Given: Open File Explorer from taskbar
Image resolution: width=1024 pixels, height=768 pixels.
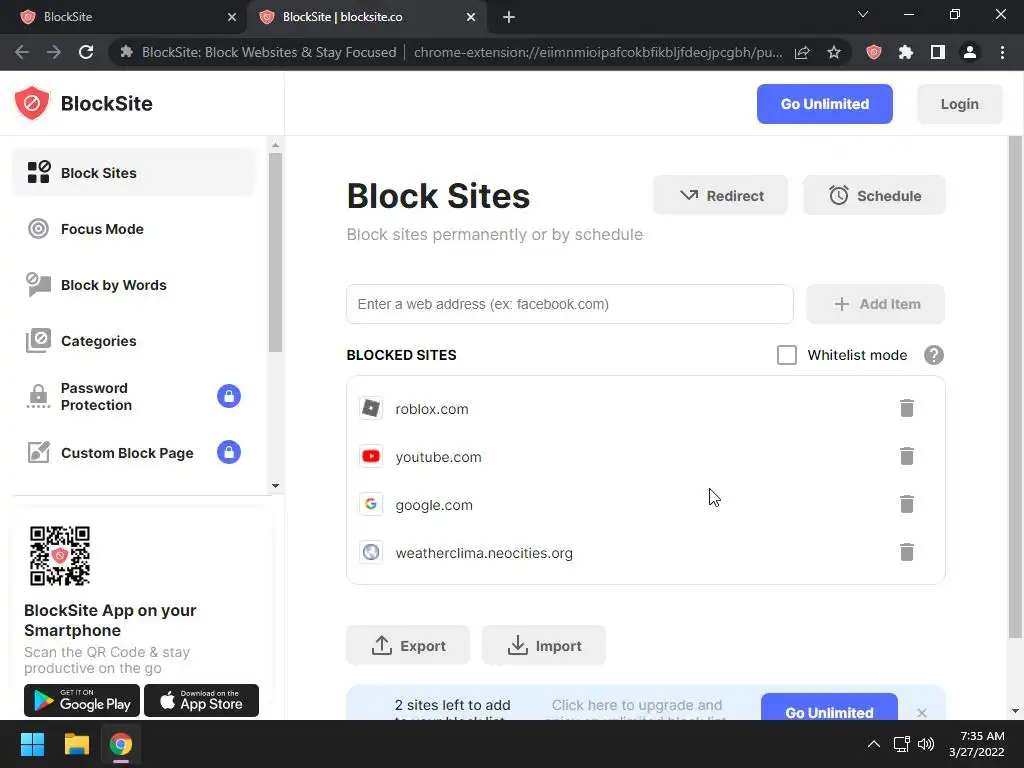Looking at the screenshot, I should (x=76, y=744).
